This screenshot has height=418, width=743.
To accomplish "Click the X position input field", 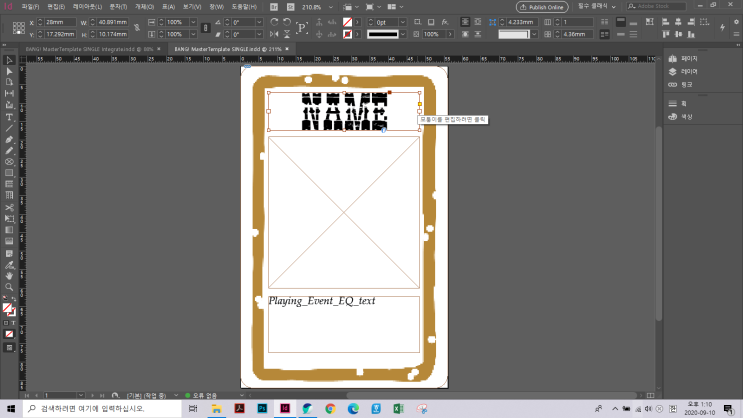I will tap(60, 22).
